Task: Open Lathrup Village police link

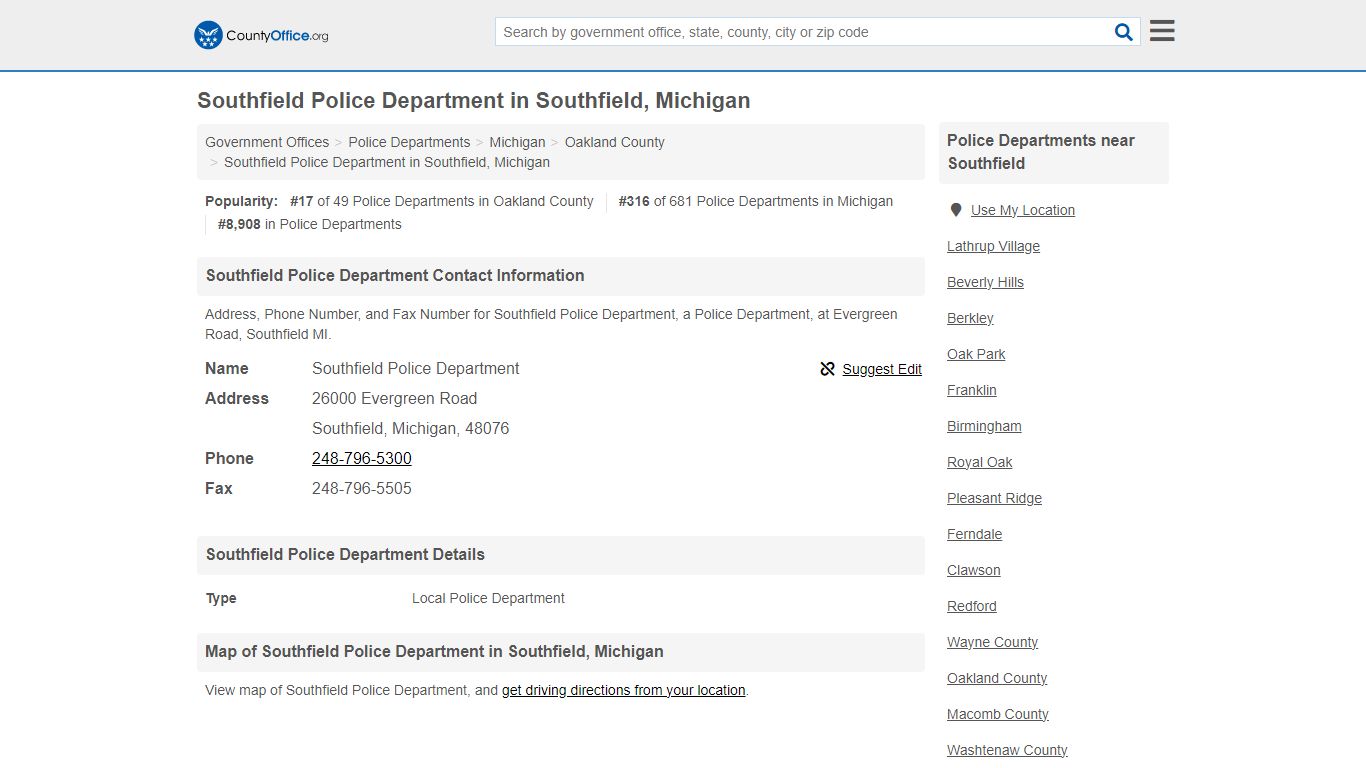Action: click(x=993, y=246)
